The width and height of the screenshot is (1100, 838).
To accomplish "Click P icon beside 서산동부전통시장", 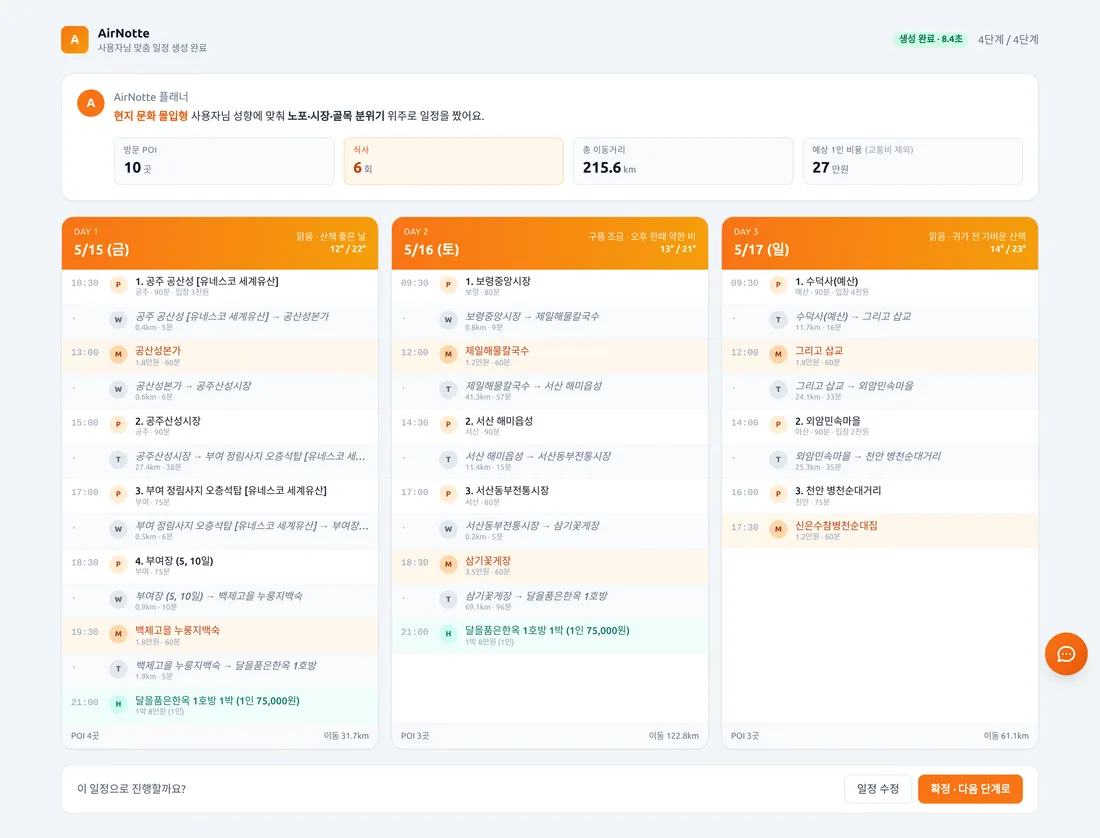I will point(448,494).
